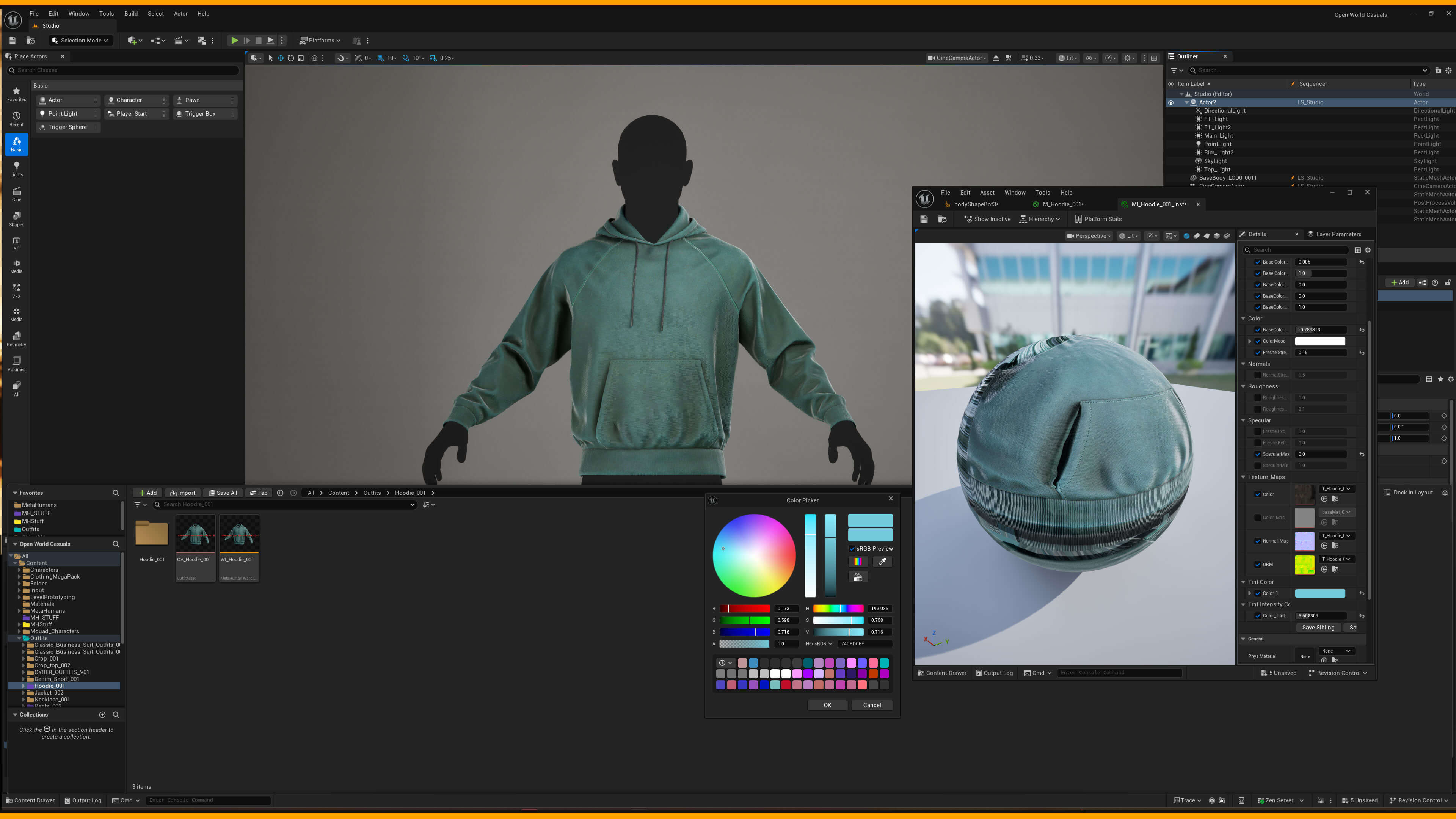1456x819 pixels.
Task: Toggle ColorMood parameter checkbox
Action: (1258, 341)
